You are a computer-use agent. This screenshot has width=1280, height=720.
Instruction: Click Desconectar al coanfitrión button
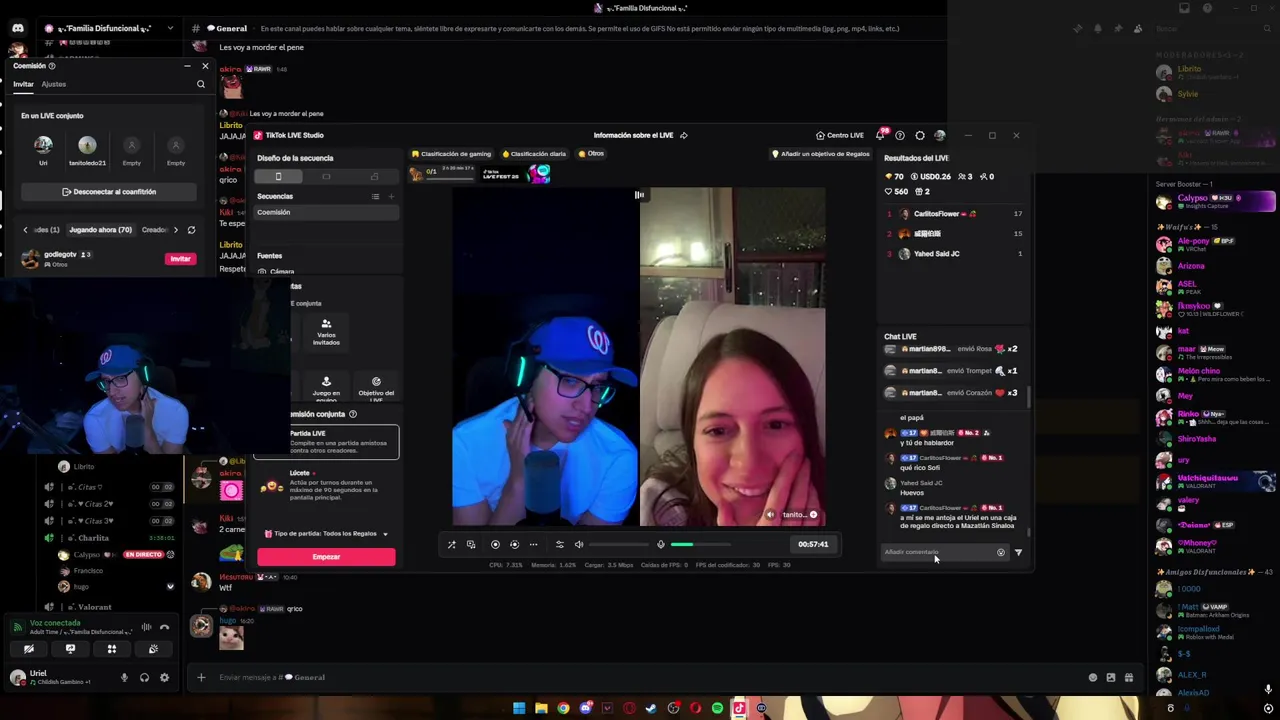pyautogui.click(x=109, y=191)
